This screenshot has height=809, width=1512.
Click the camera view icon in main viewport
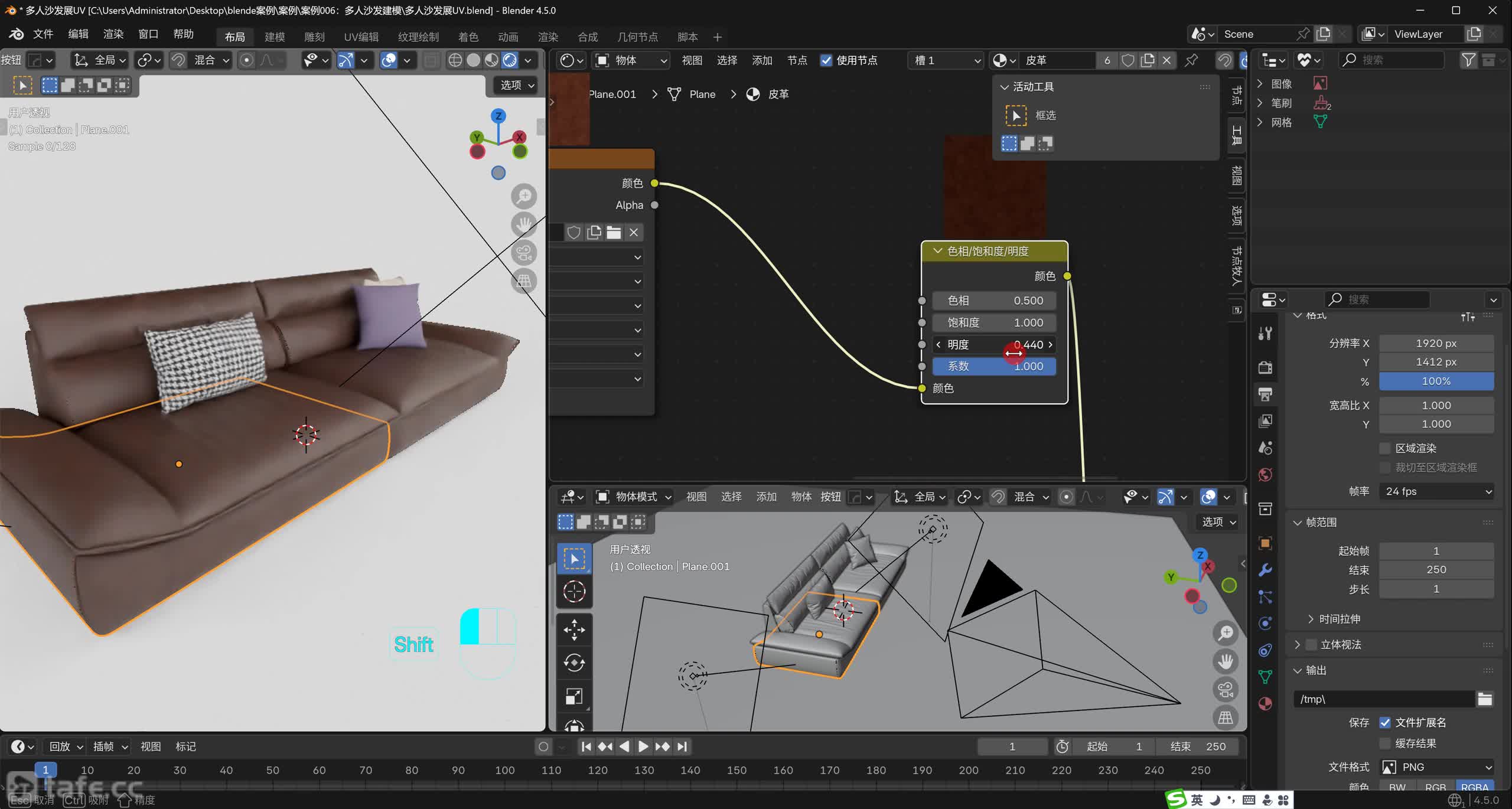coord(523,253)
